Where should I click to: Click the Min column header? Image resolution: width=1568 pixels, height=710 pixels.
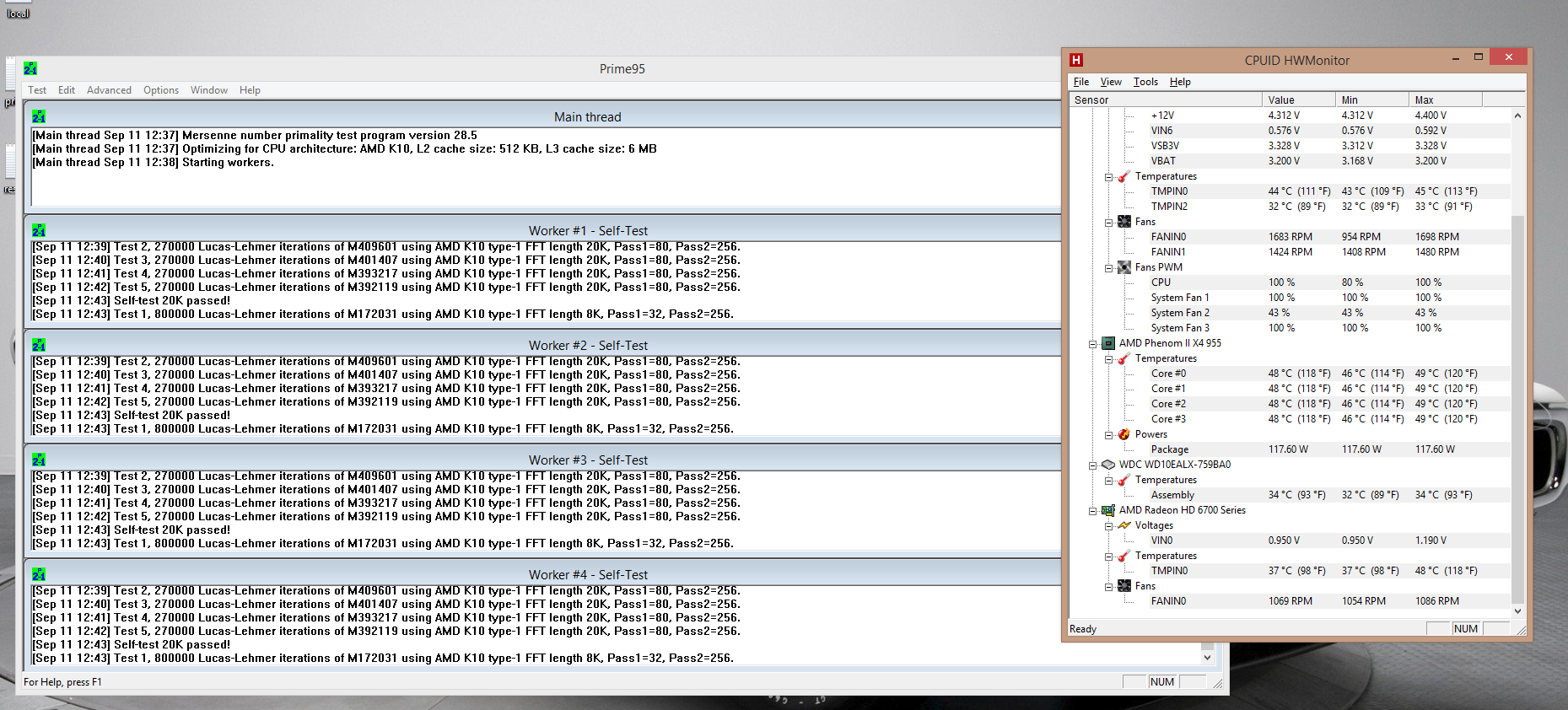click(1372, 100)
